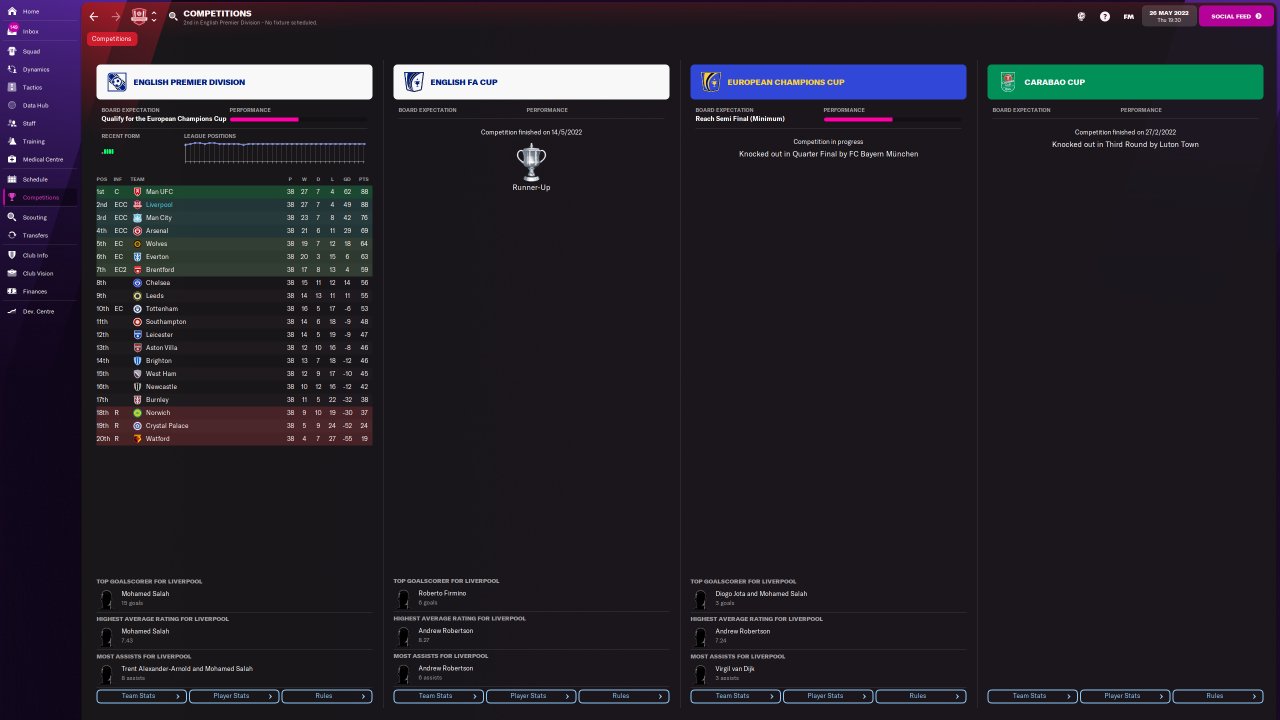Screen dimensions: 1280x720
Task: Open Roberto Firmino, FA Cup top goalscorer
Action: point(442,593)
